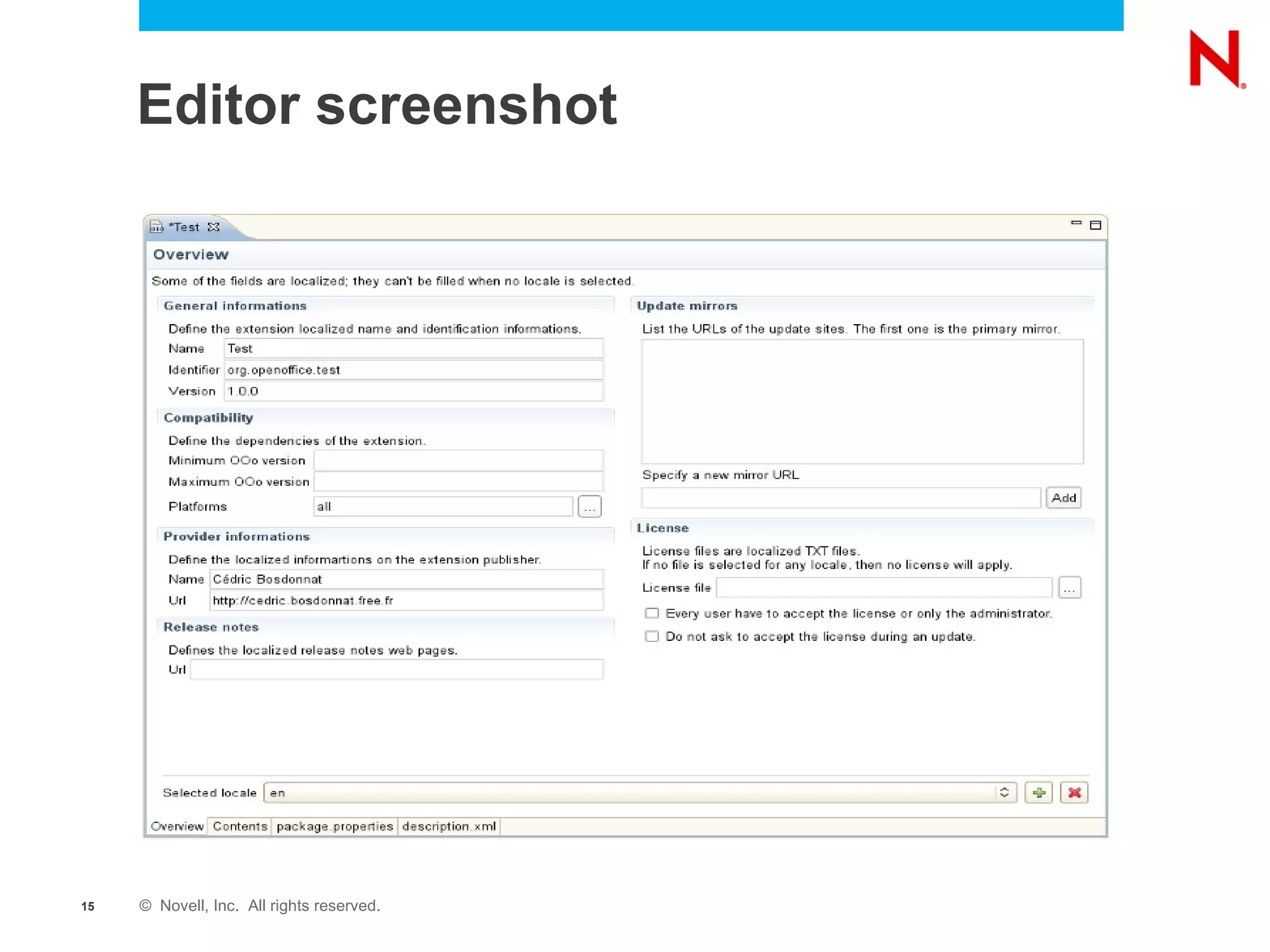Click 'Specify a new mirror URL' label
1270x952 pixels.
(721, 475)
